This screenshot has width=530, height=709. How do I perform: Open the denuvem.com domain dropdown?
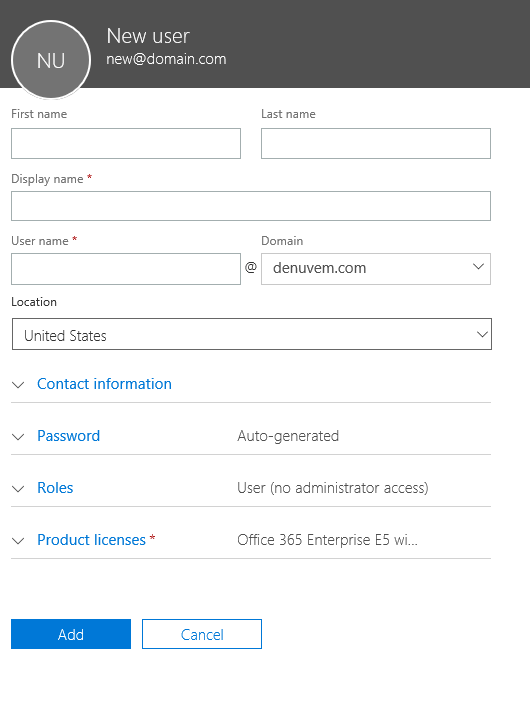point(376,269)
